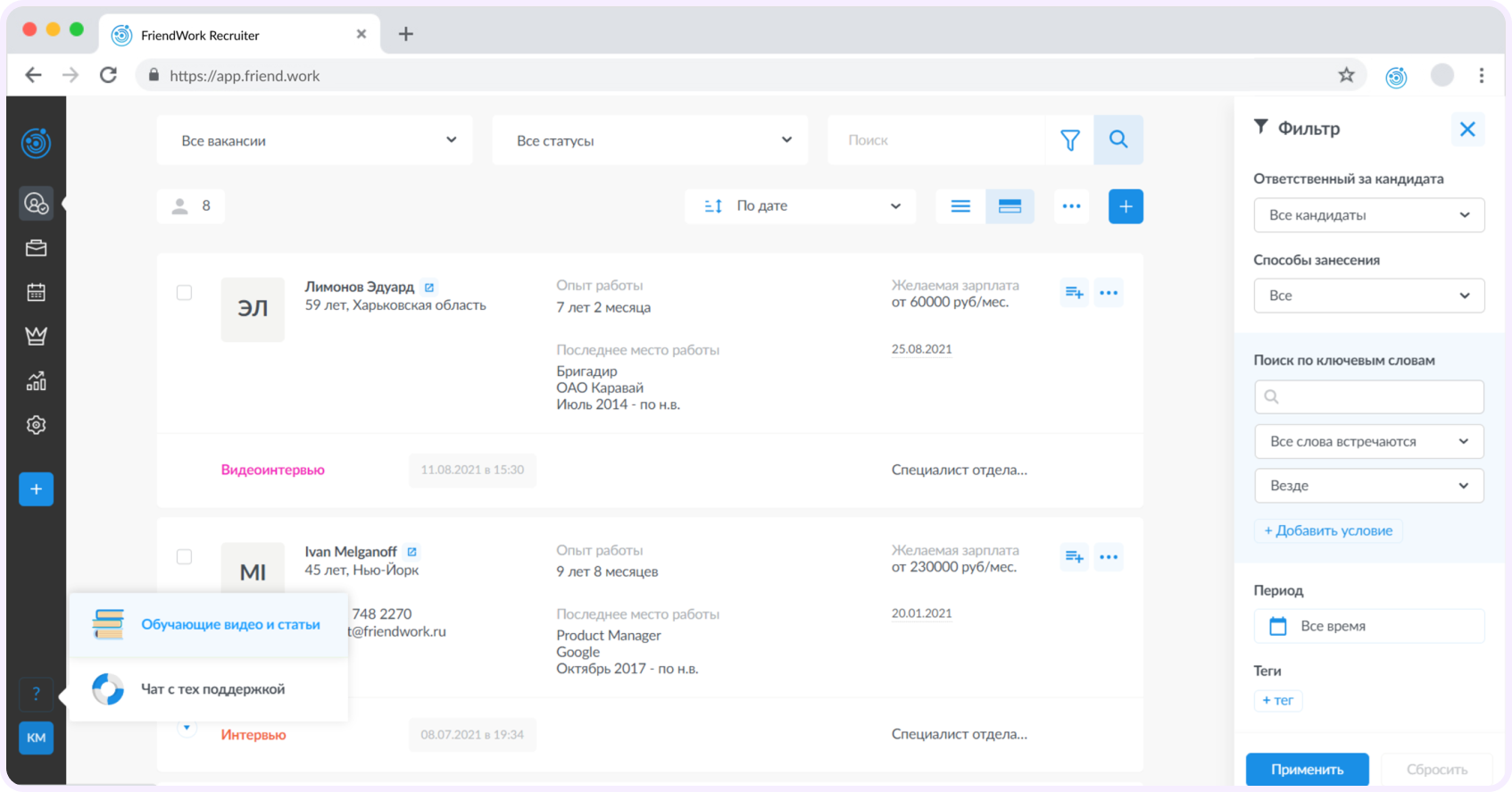Bookmark this page with star icon

pyautogui.click(x=1346, y=76)
